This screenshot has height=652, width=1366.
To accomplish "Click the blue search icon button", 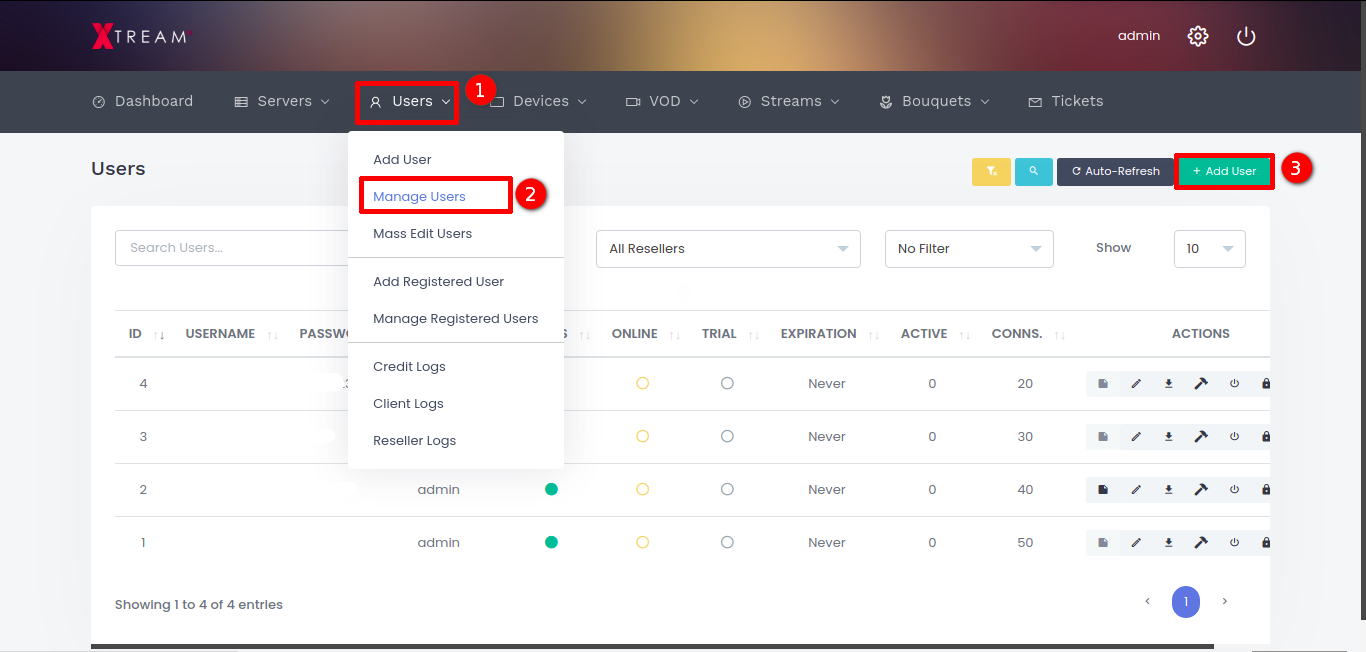I will [1033, 171].
